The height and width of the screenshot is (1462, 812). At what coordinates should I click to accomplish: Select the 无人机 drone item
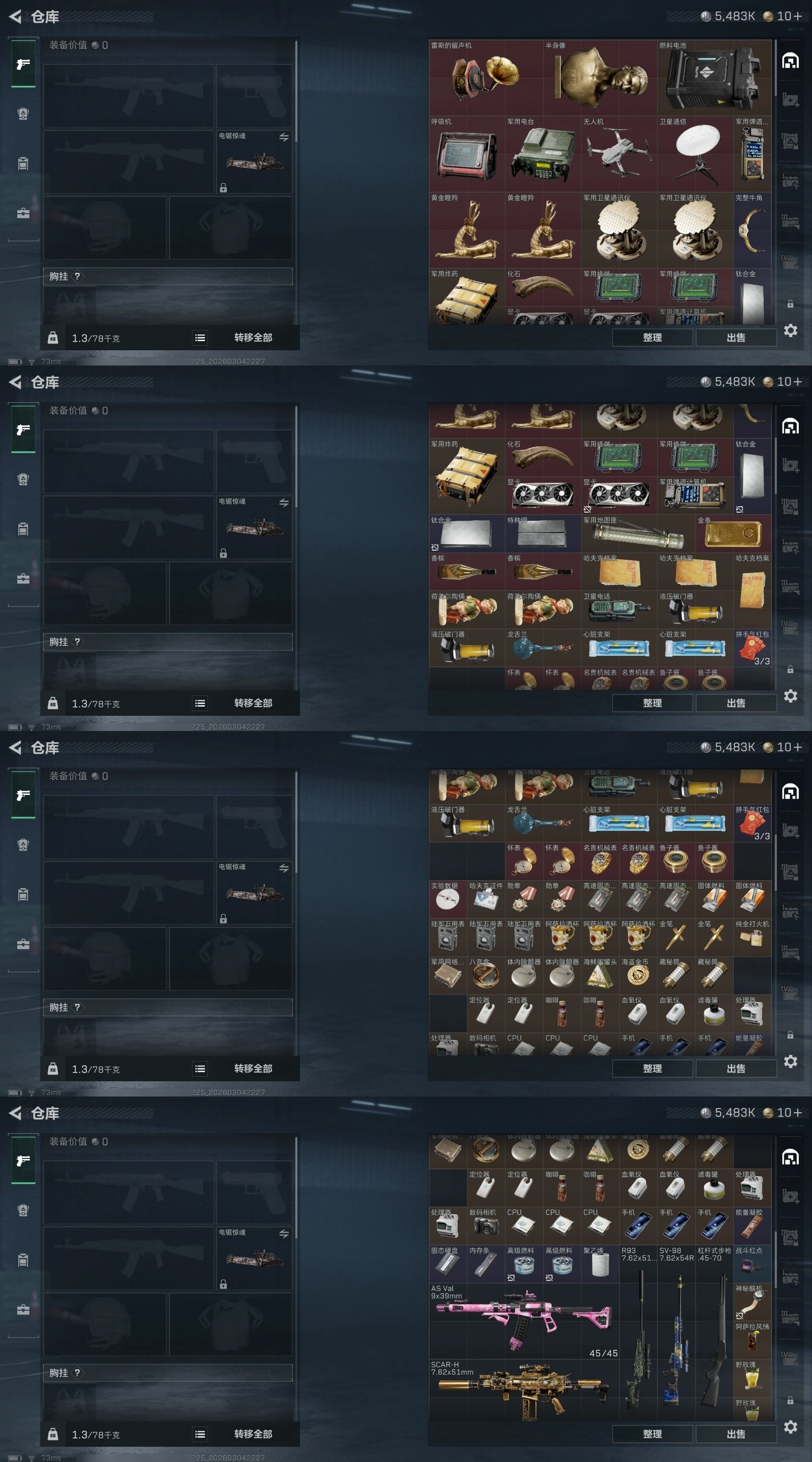619,154
